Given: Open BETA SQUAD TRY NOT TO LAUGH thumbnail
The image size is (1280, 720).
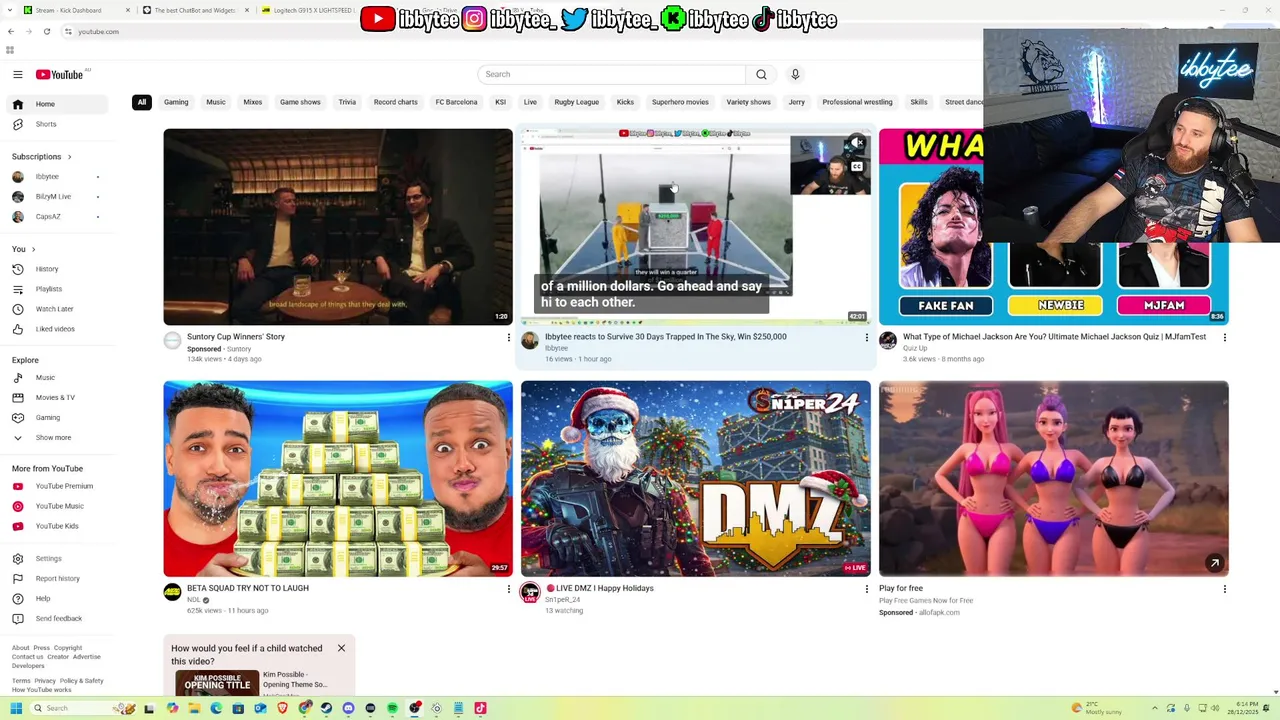Looking at the screenshot, I should pyautogui.click(x=338, y=478).
